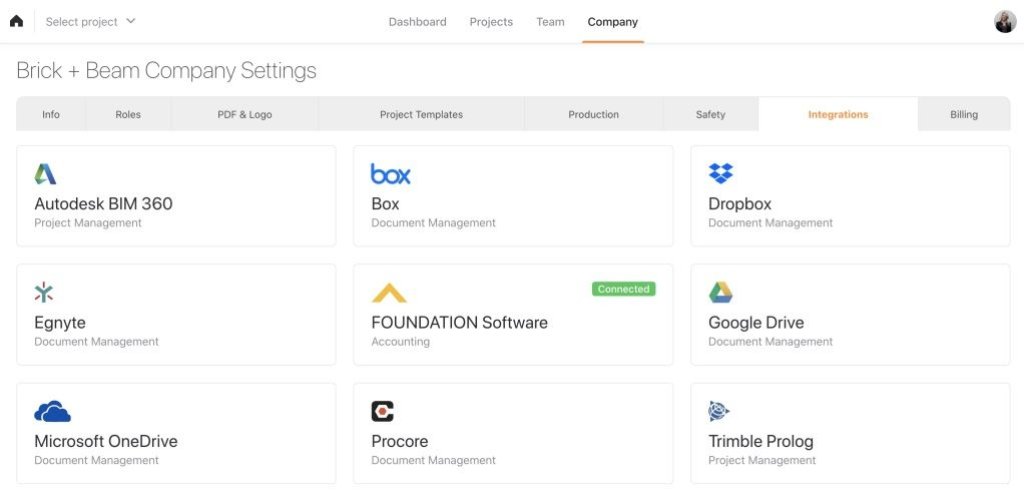Click the green Connected badge
Viewport: 1024px width, 501px height.
(624, 289)
